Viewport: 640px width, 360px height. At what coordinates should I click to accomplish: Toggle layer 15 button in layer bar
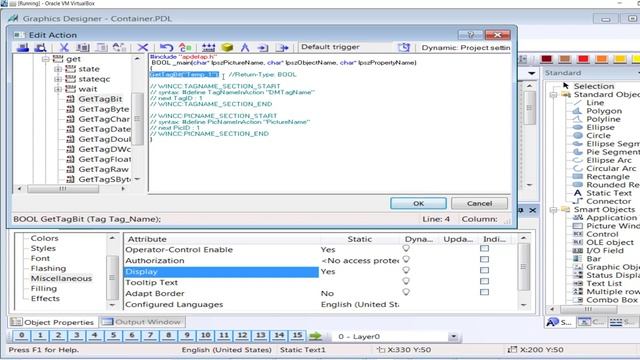(x=297, y=336)
